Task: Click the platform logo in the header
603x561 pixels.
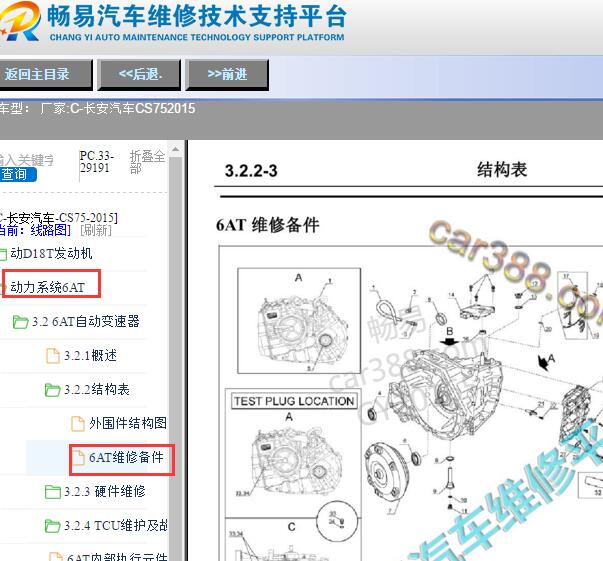Action: 20,22
